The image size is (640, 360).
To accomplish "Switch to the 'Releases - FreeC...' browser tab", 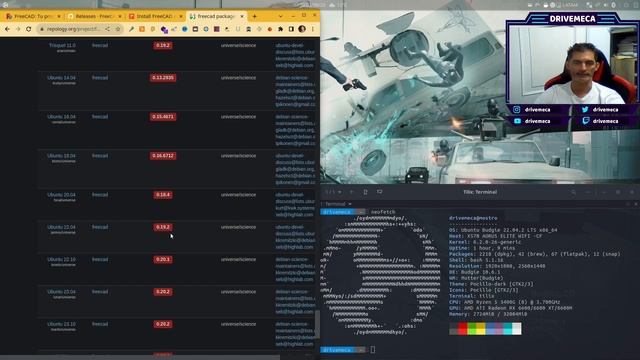I will [x=94, y=16].
